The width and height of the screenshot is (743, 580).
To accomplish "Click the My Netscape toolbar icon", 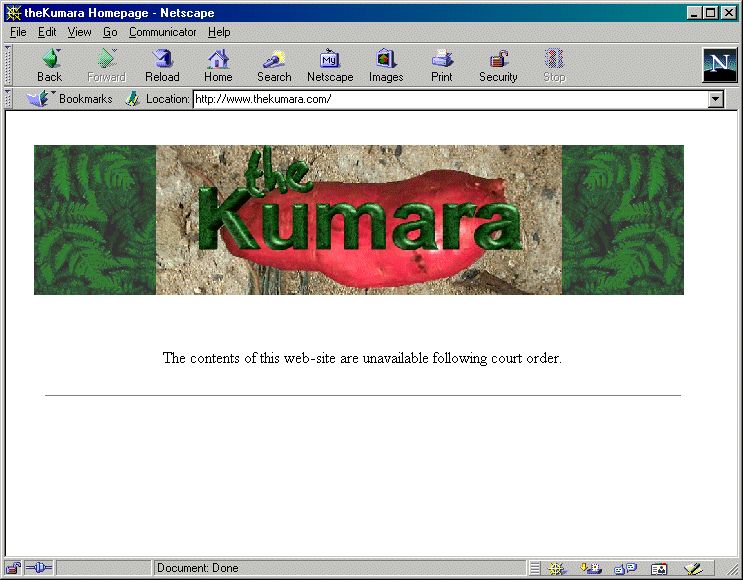I will 330,66.
